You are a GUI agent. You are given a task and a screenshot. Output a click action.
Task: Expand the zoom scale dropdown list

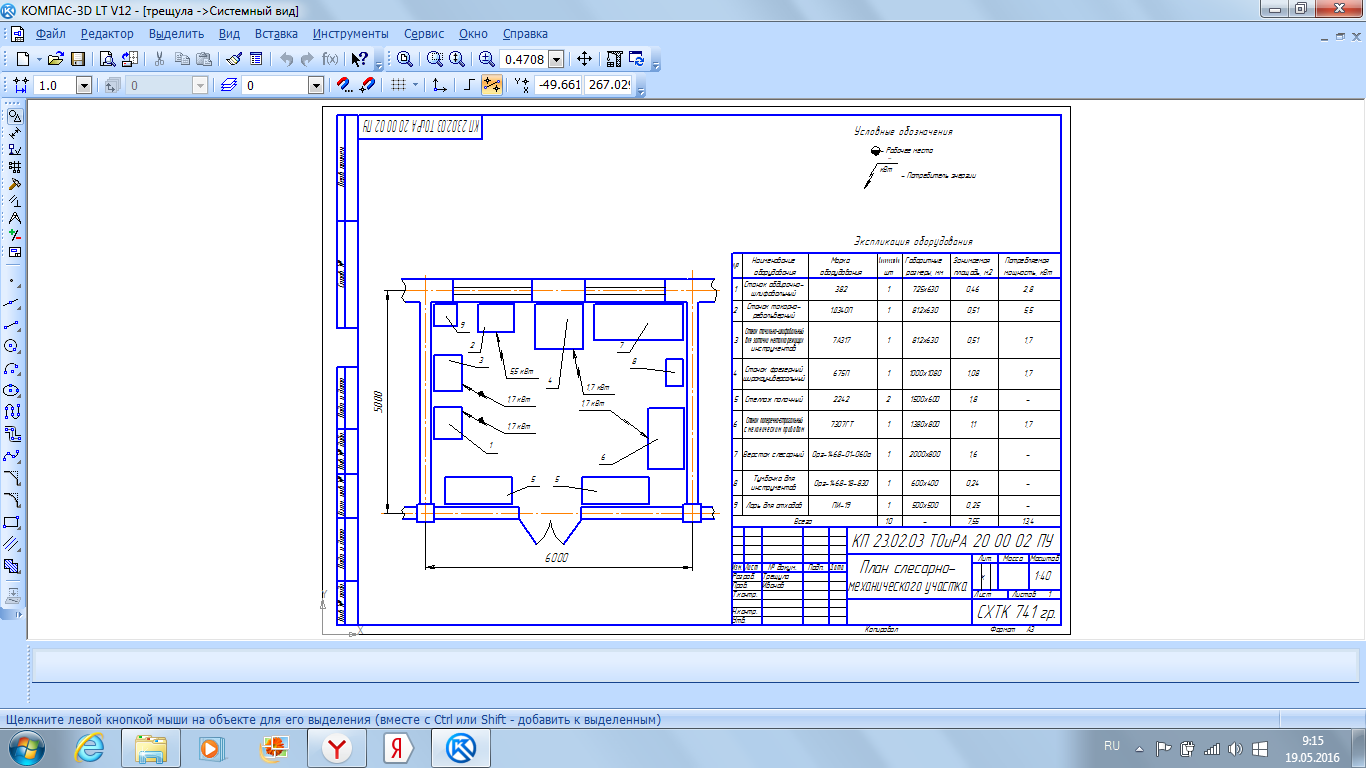pyautogui.click(x=556, y=59)
